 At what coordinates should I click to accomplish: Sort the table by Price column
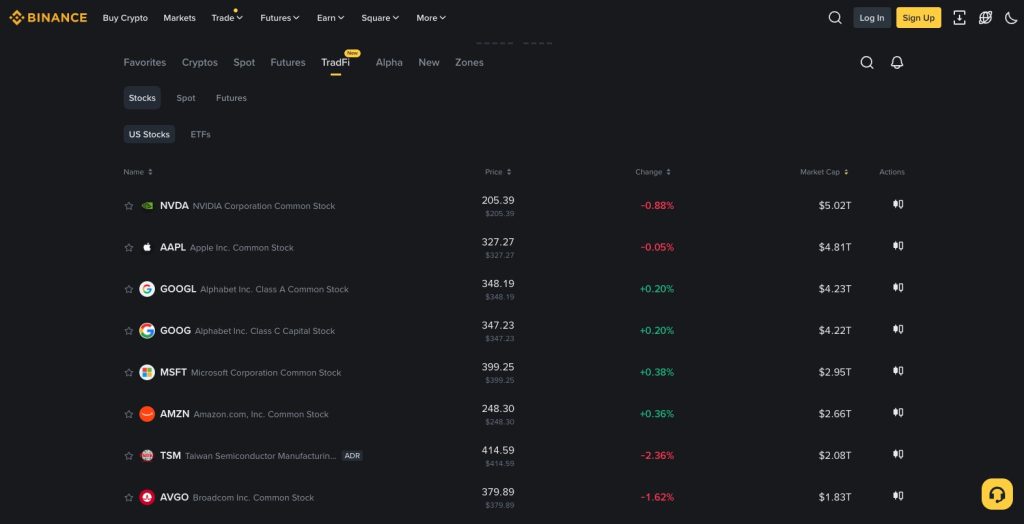click(498, 172)
